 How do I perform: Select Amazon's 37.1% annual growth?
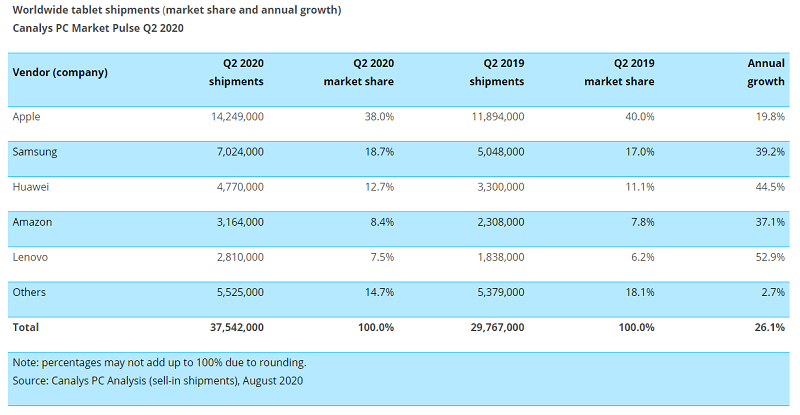(770, 222)
